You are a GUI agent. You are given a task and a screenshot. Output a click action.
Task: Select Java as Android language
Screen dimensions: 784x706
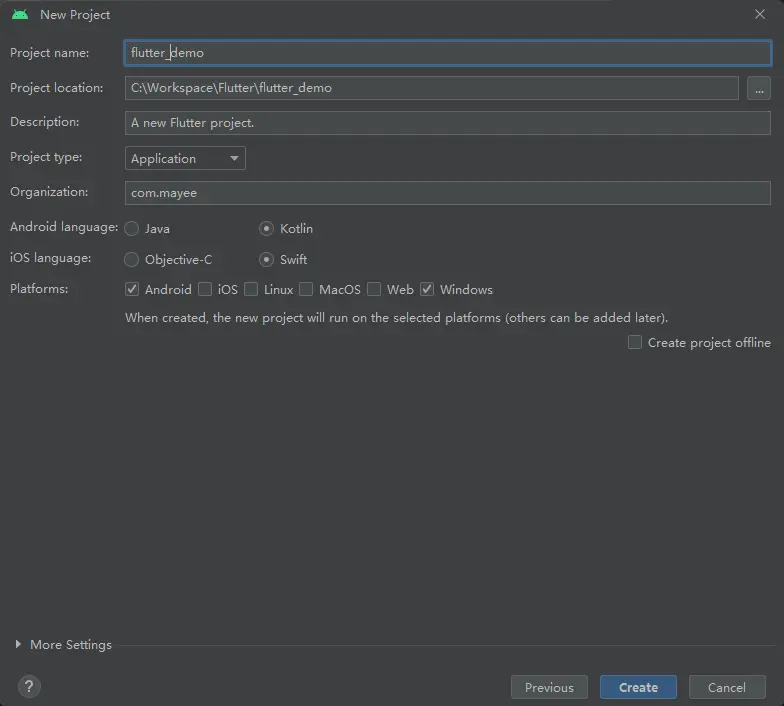132,229
